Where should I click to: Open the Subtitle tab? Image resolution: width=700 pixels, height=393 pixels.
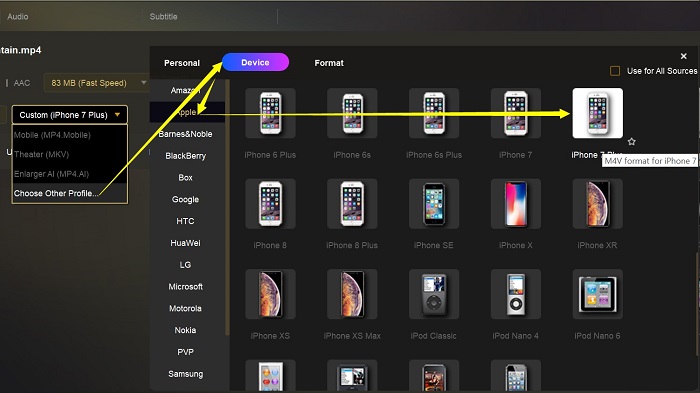(163, 17)
